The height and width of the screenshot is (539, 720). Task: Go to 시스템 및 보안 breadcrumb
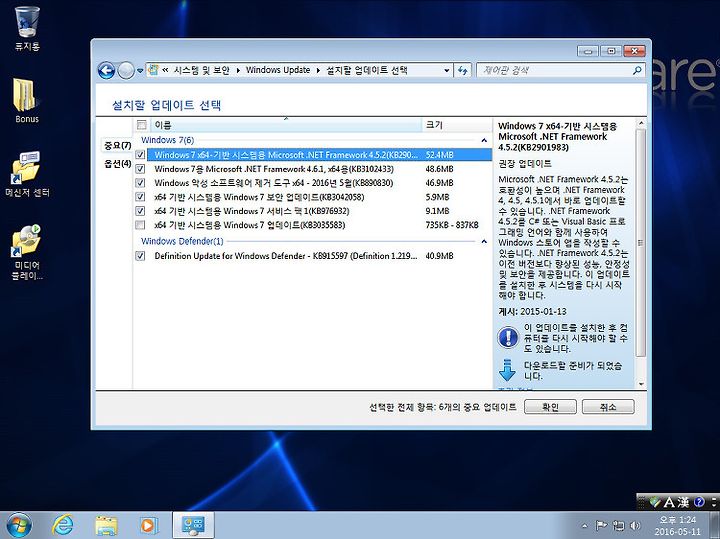pos(202,70)
